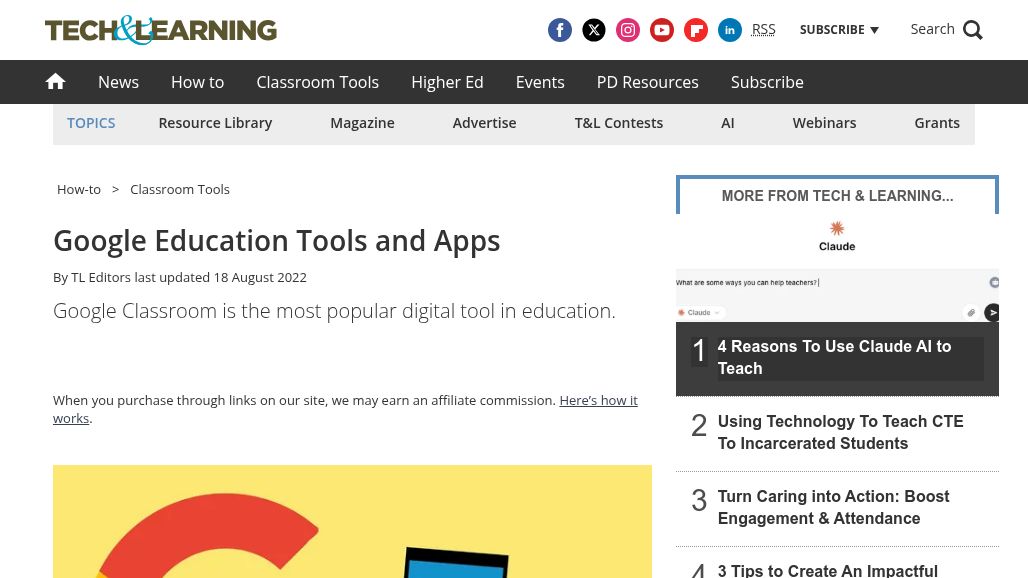Open the PD Resources menu
The height and width of the screenshot is (578, 1028).
(x=648, y=82)
